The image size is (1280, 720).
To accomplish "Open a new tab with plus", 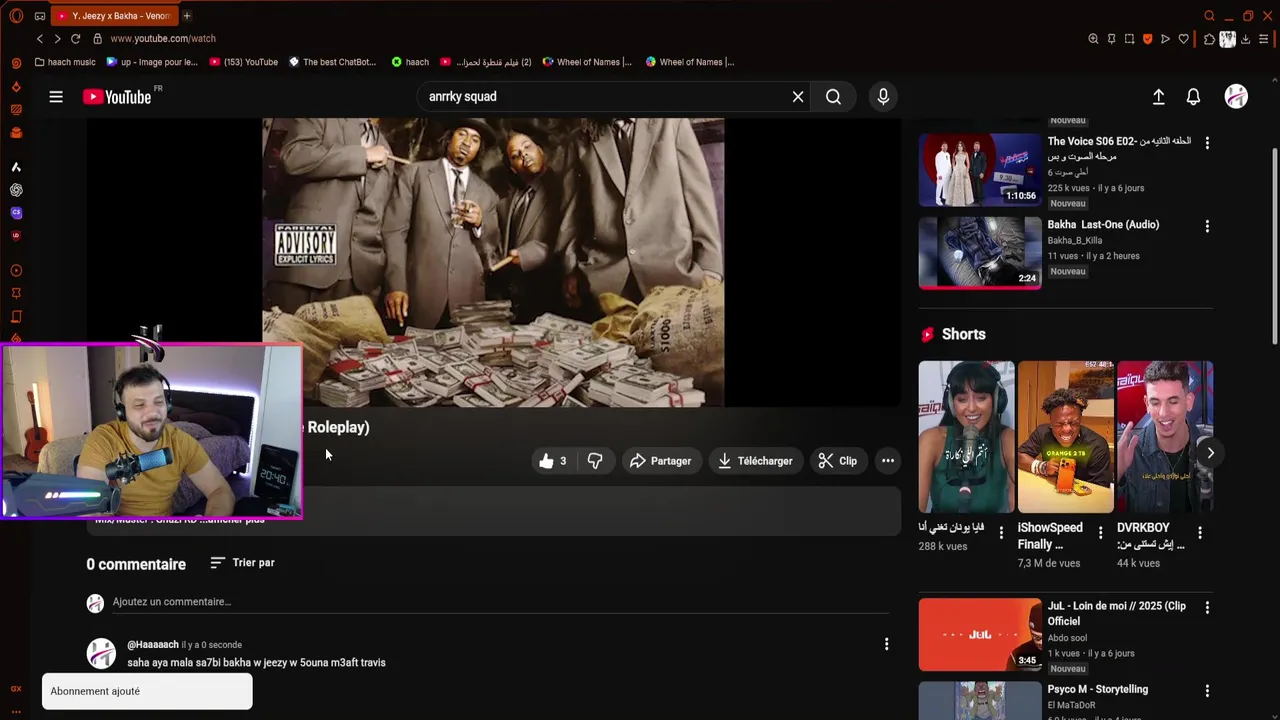I will 186,16.
